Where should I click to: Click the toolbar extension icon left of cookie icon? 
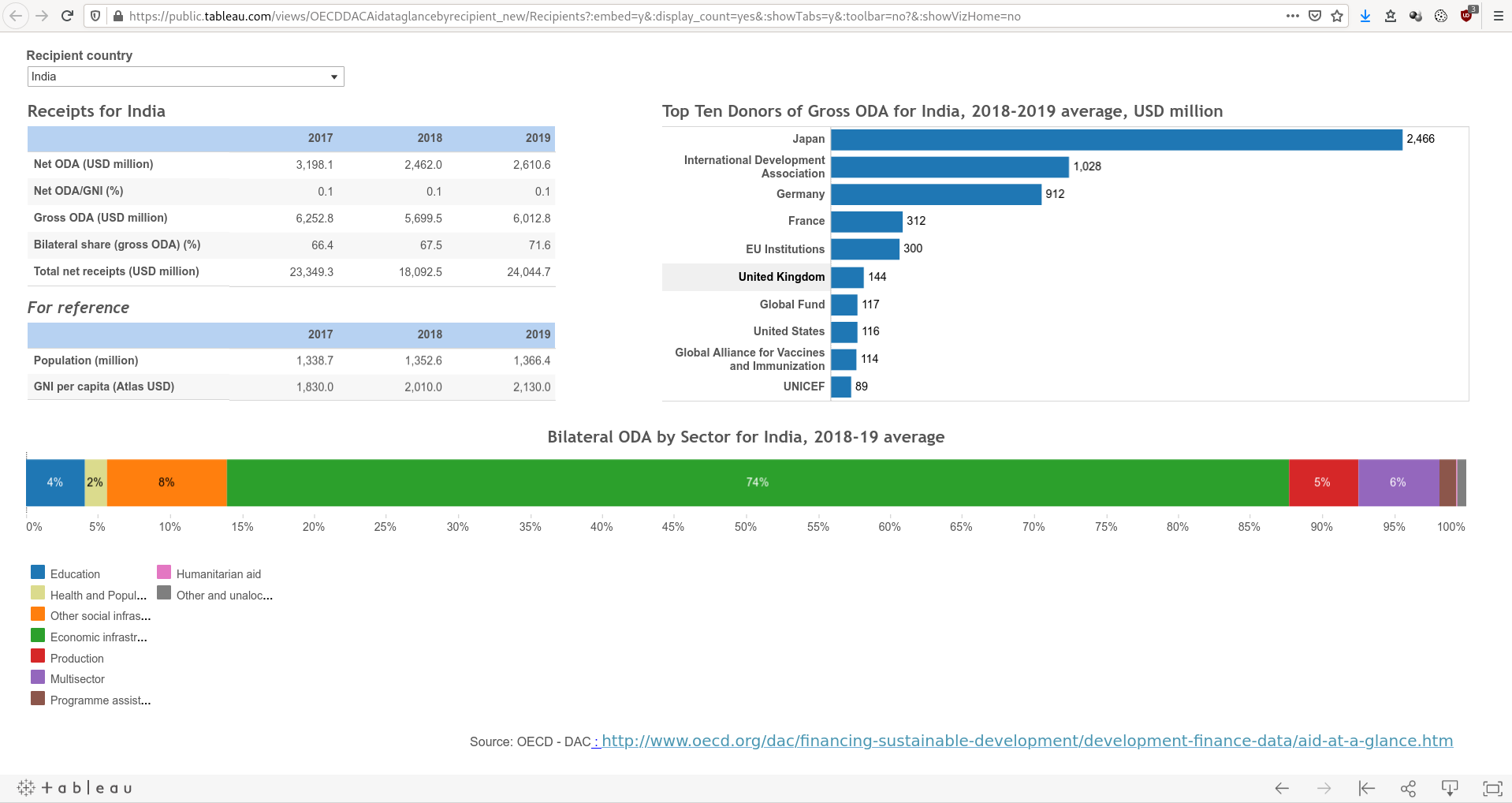click(1416, 16)
